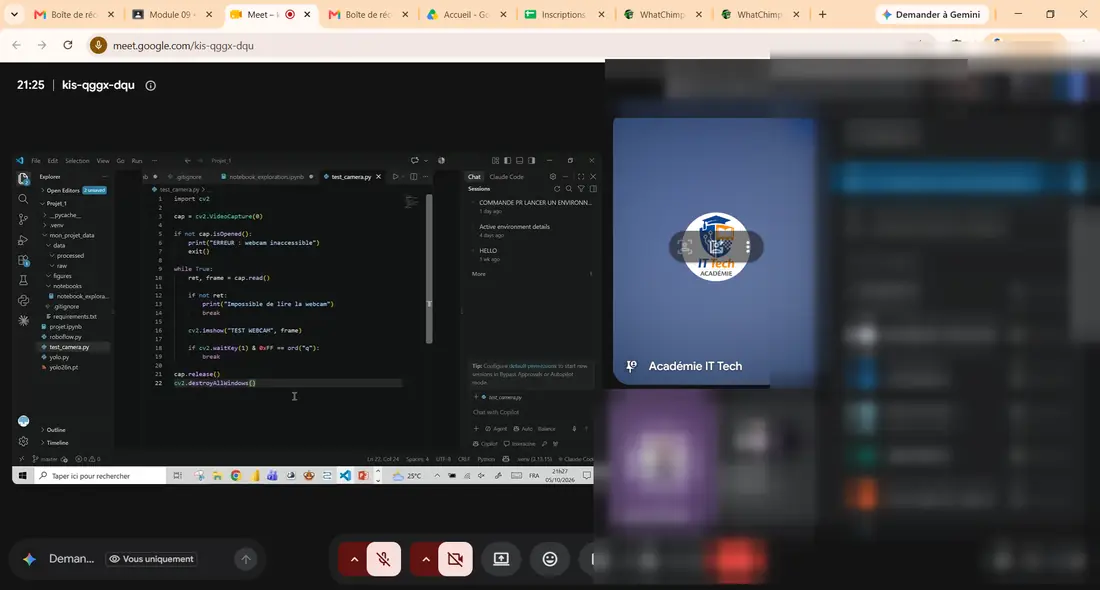Open the emoji reactions button in Meet

[x=550, y=559]
